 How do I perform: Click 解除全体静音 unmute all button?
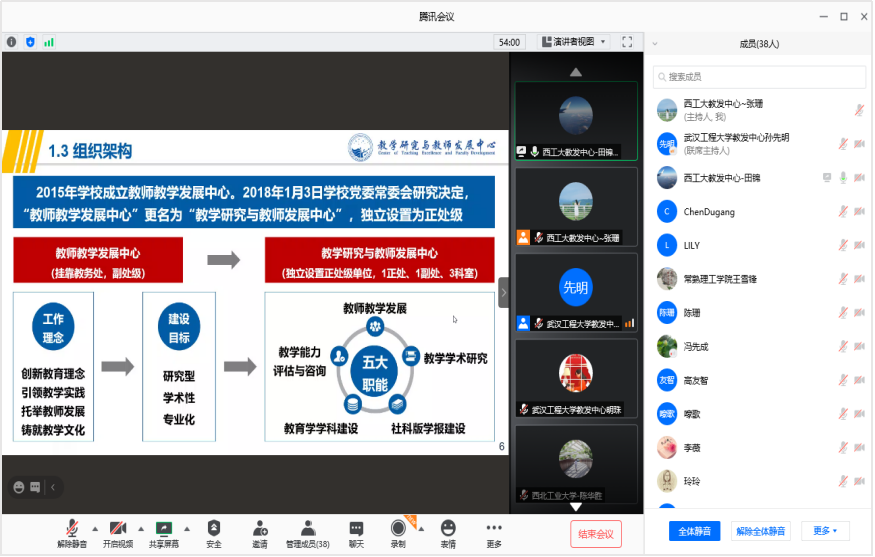pyautogui.click(x=761, y=531)
